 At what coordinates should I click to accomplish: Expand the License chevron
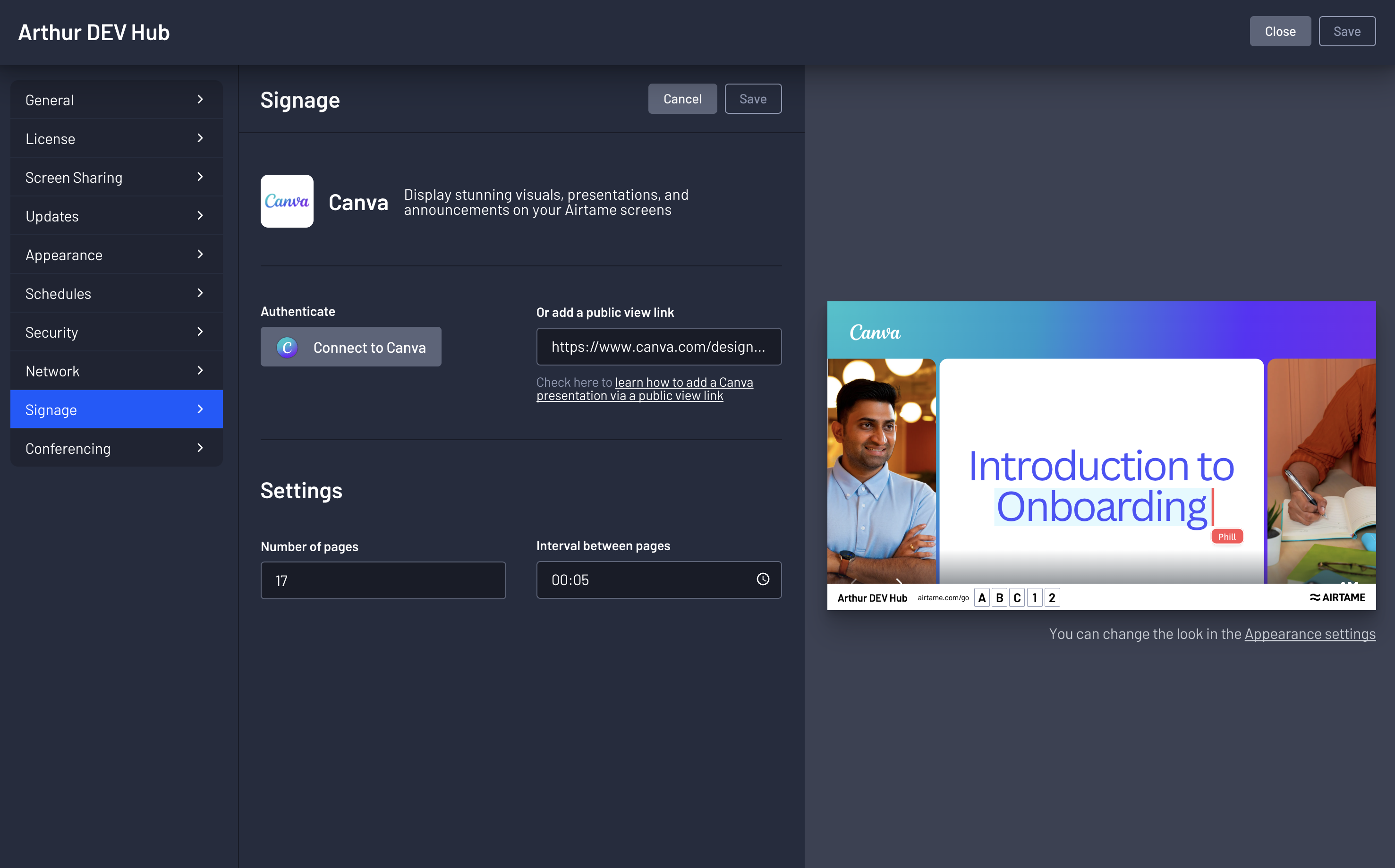(200, 138)
